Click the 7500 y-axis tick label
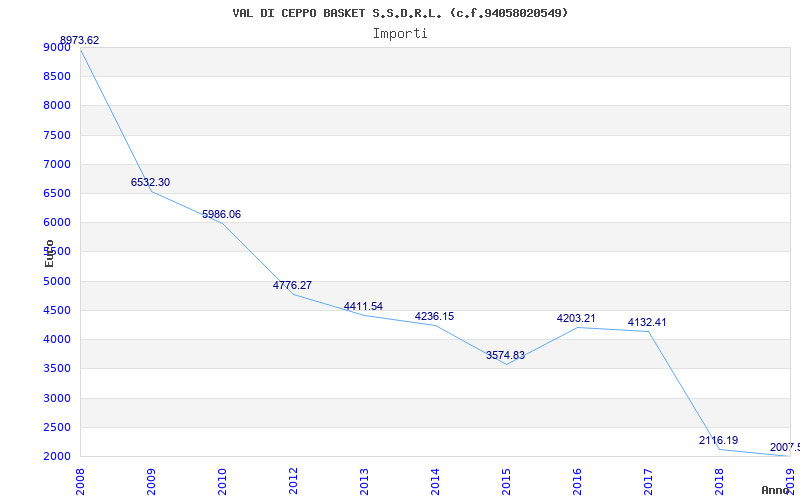Screen dimensions: 800x500 coord(57,135)
